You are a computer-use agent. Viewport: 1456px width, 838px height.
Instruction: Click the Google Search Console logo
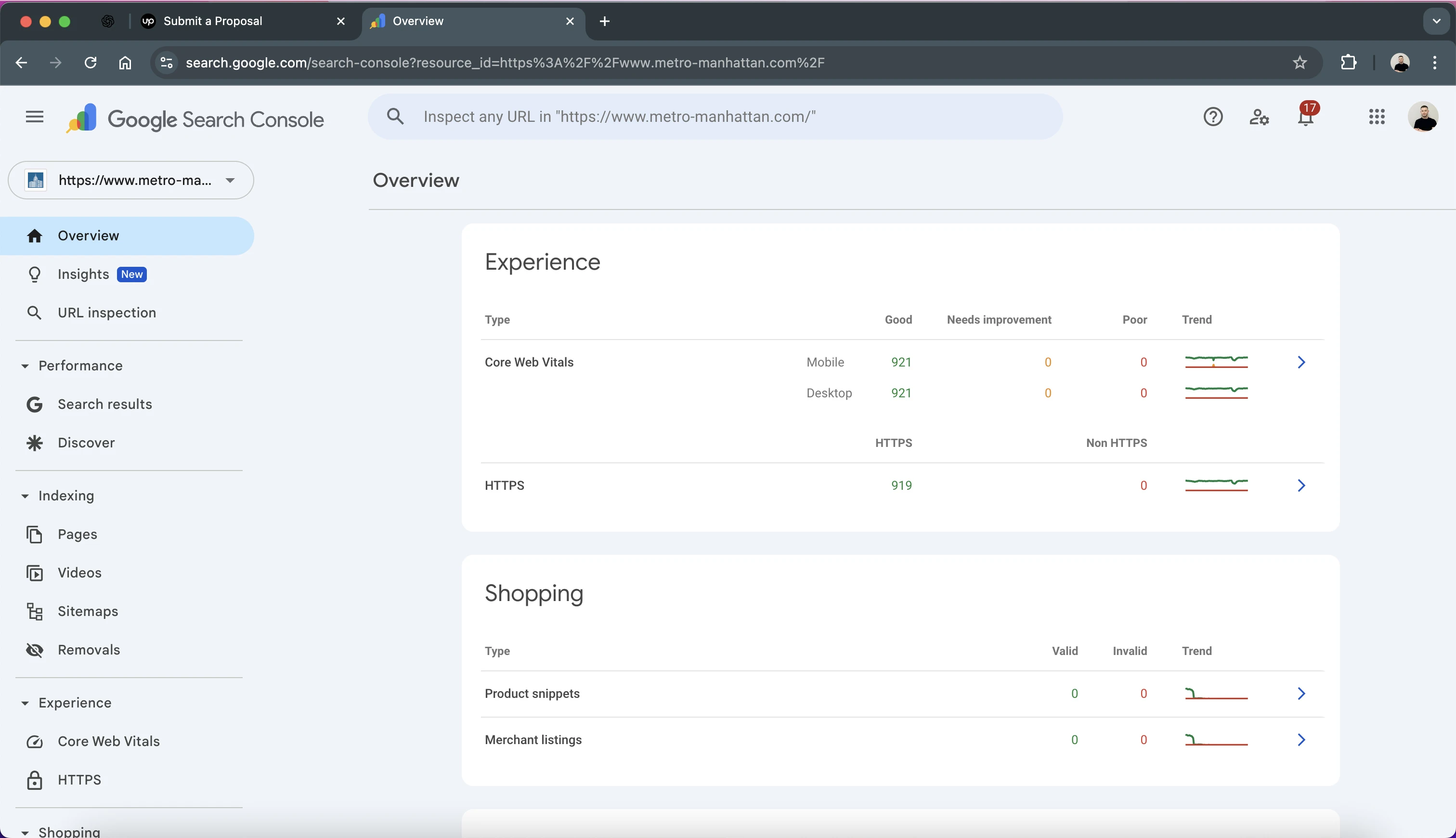coord(195,119)
